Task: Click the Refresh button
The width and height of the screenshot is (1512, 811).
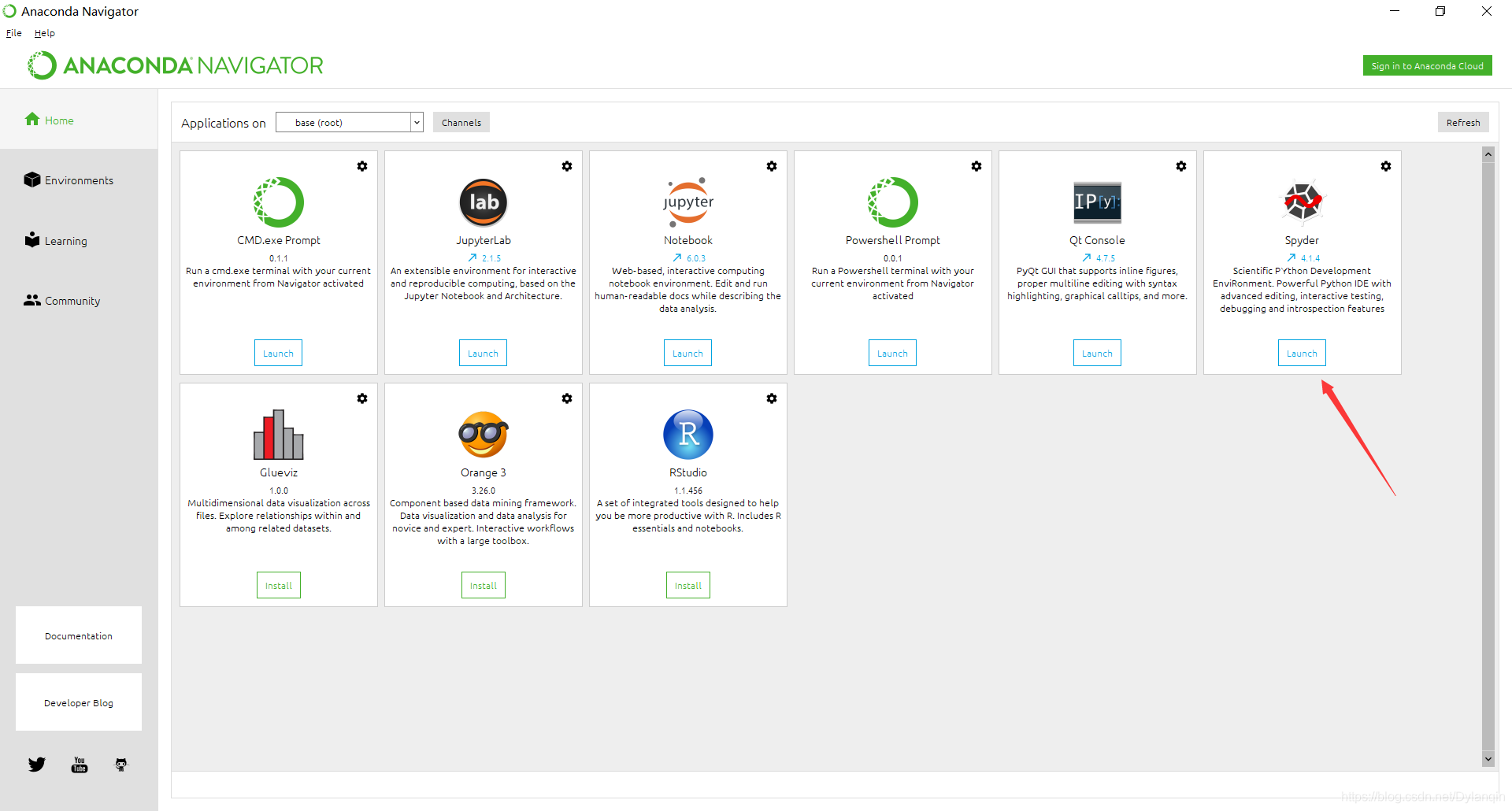Action: [1463, 122]
